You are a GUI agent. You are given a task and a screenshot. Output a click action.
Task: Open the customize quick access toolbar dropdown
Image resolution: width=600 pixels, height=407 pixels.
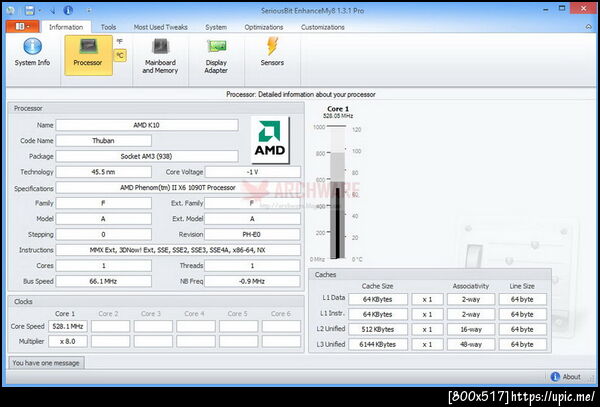pos(88,11)
